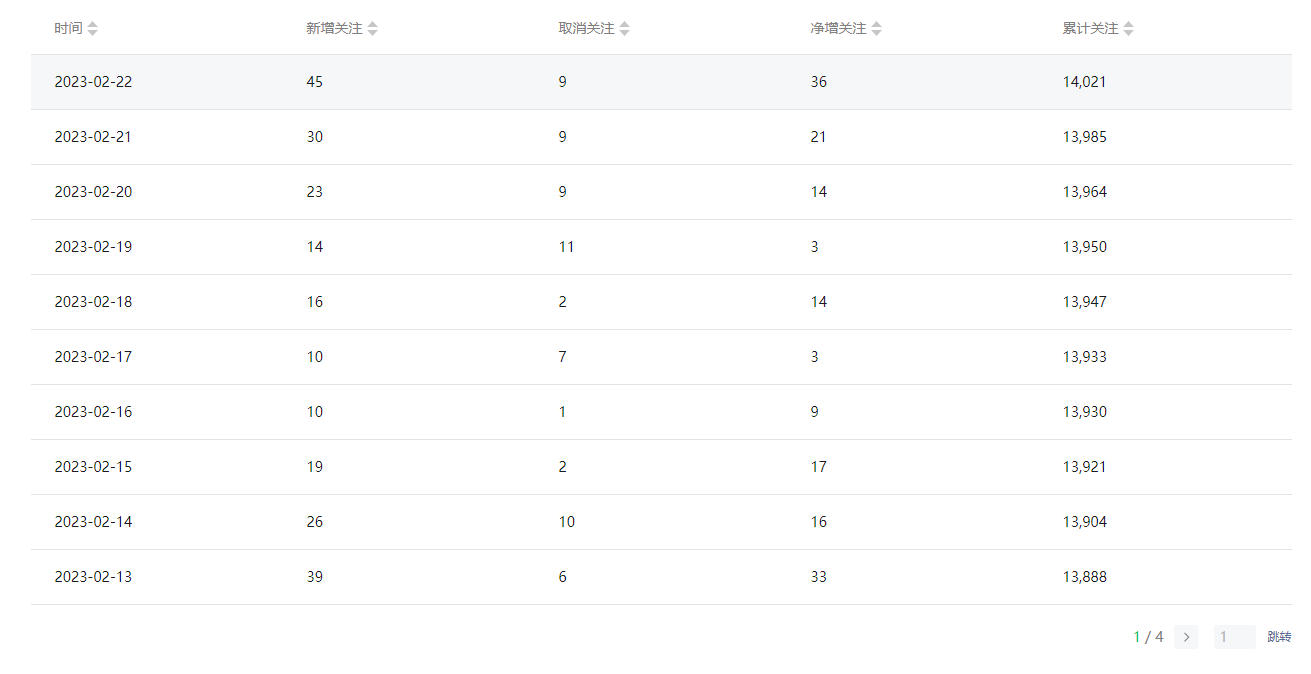Select the 2023-02-13 row date
The width and height of the screenshot is (1311, 674).
tap(93, 577)
